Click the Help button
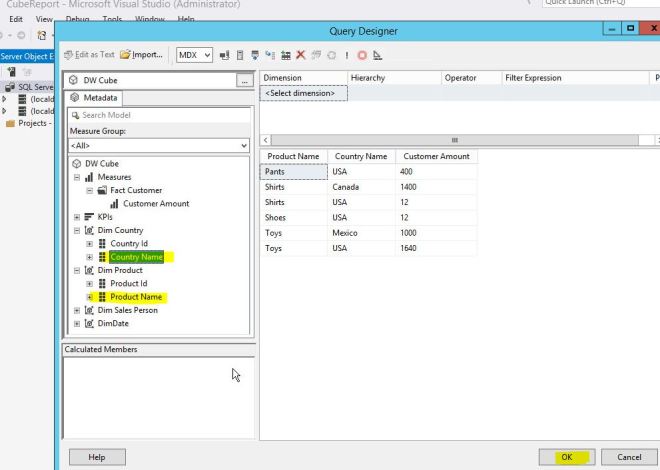660x470 pixels. [x=97, y=457]
